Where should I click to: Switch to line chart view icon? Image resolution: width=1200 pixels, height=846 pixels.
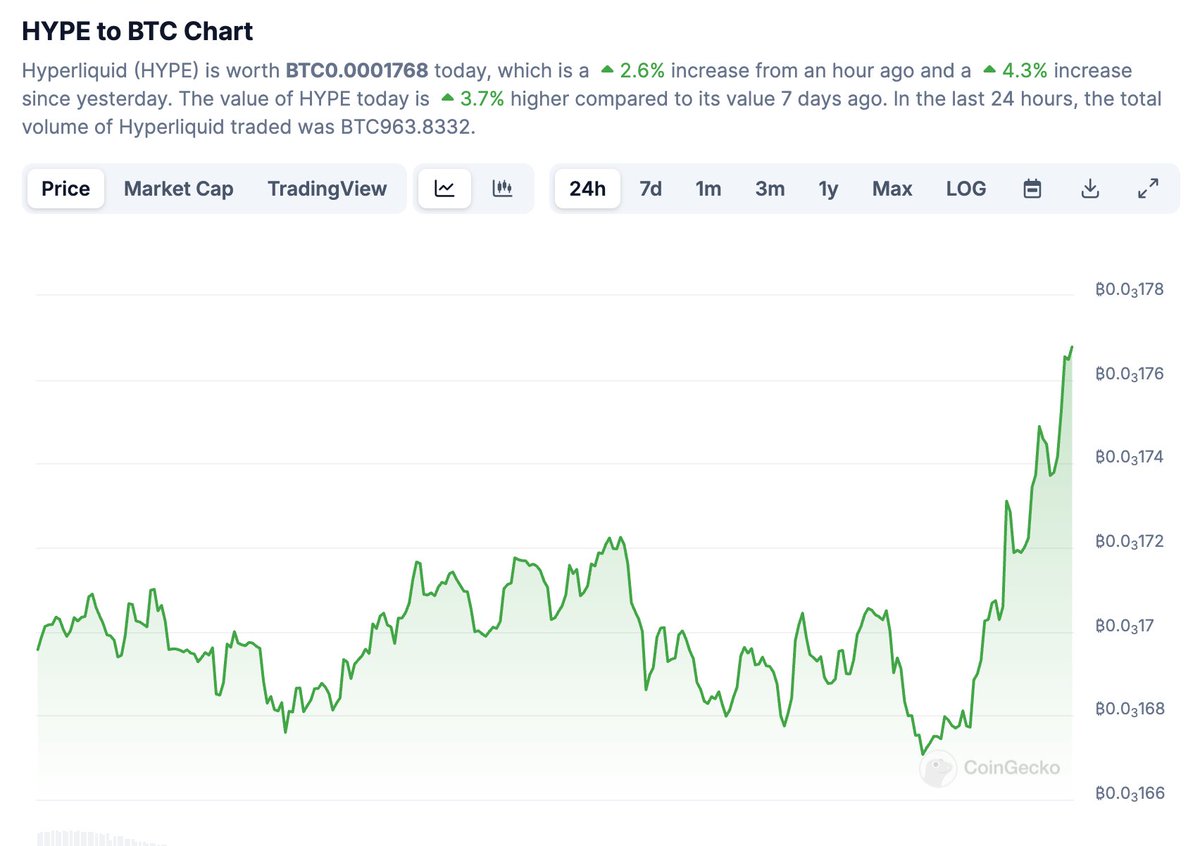(445, 188)
